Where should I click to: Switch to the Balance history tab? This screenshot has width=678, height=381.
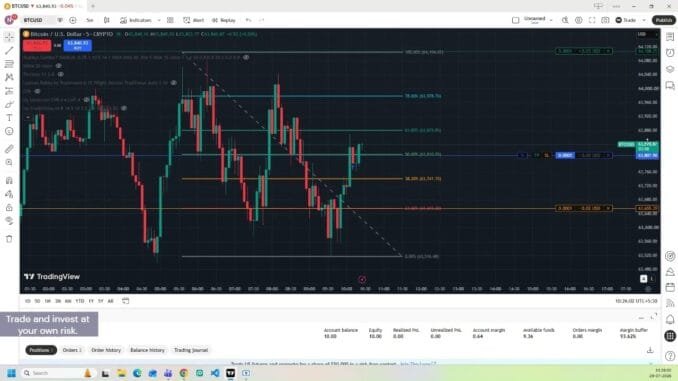tap(147, 350)
